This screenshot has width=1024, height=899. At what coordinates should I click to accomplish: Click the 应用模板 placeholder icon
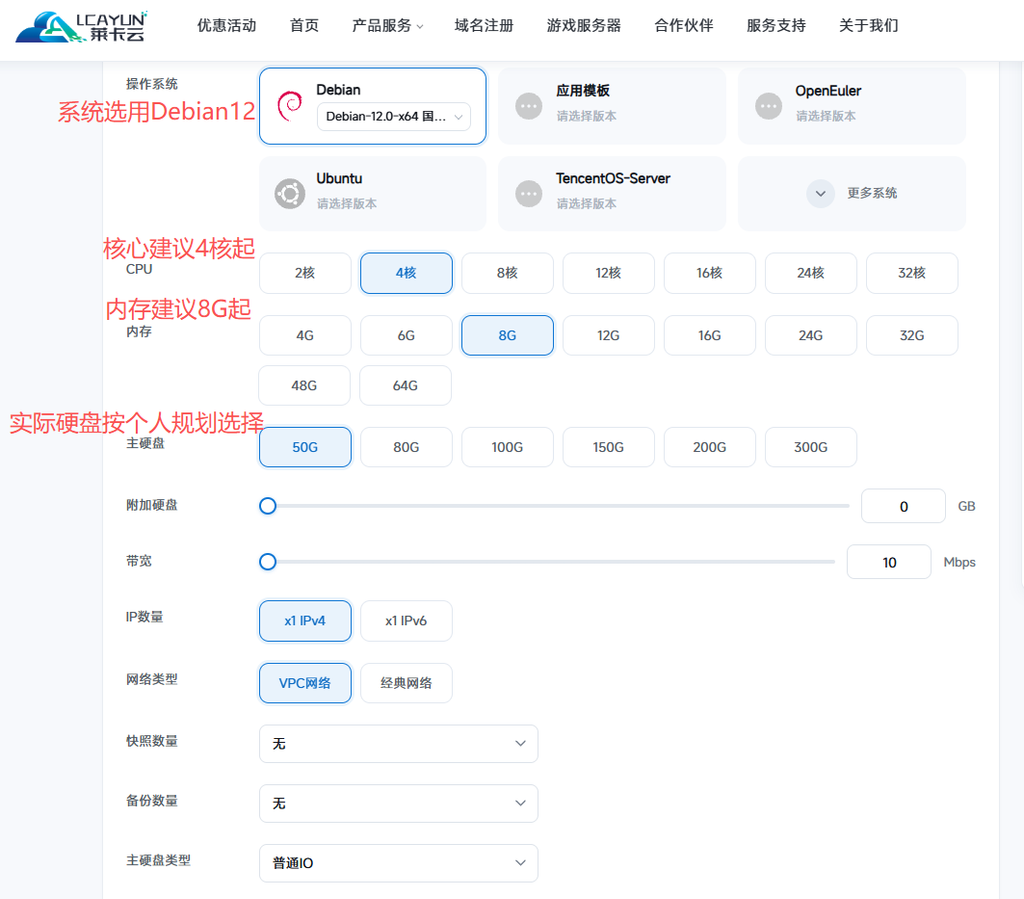[x=529, y=106]
